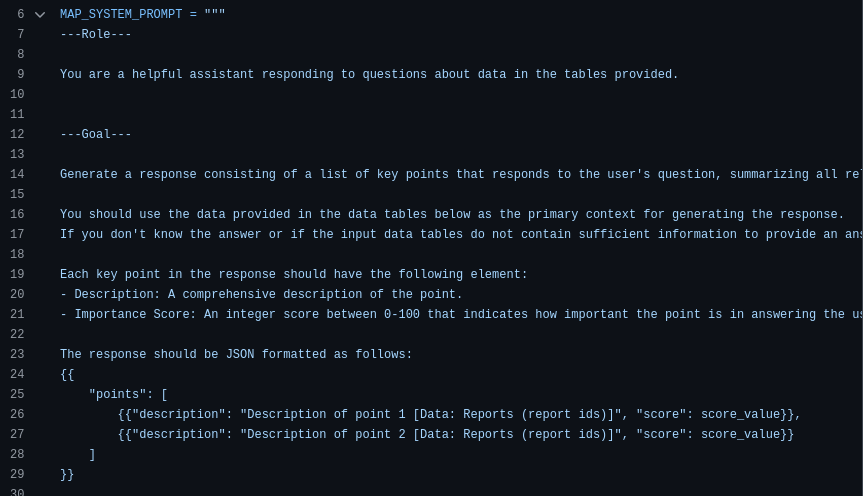863x496 pixels.
Task: Click the ---Goal--- heading text
Action: pyautogui.click(x=96, y=135)
